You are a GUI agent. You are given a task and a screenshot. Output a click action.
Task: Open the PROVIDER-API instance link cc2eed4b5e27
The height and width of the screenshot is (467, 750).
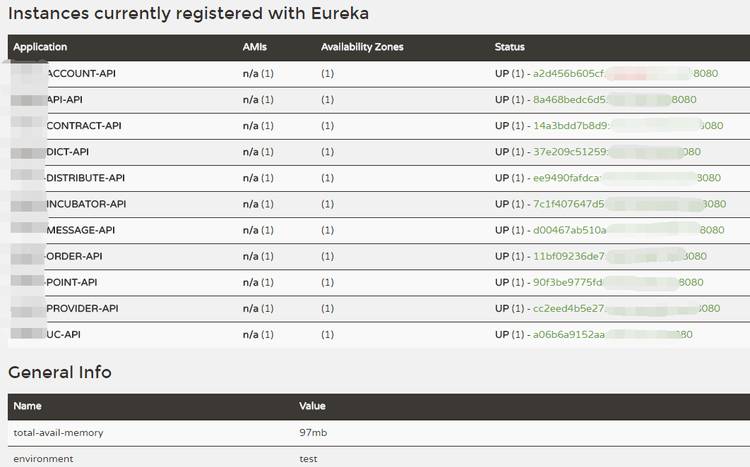point(627,308)
